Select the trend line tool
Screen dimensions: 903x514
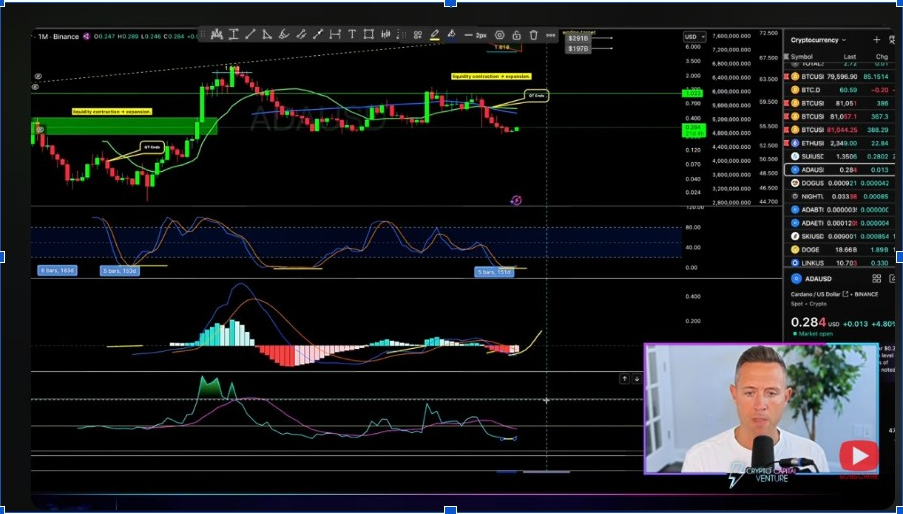pyautogui.click(x=250, y=35)
